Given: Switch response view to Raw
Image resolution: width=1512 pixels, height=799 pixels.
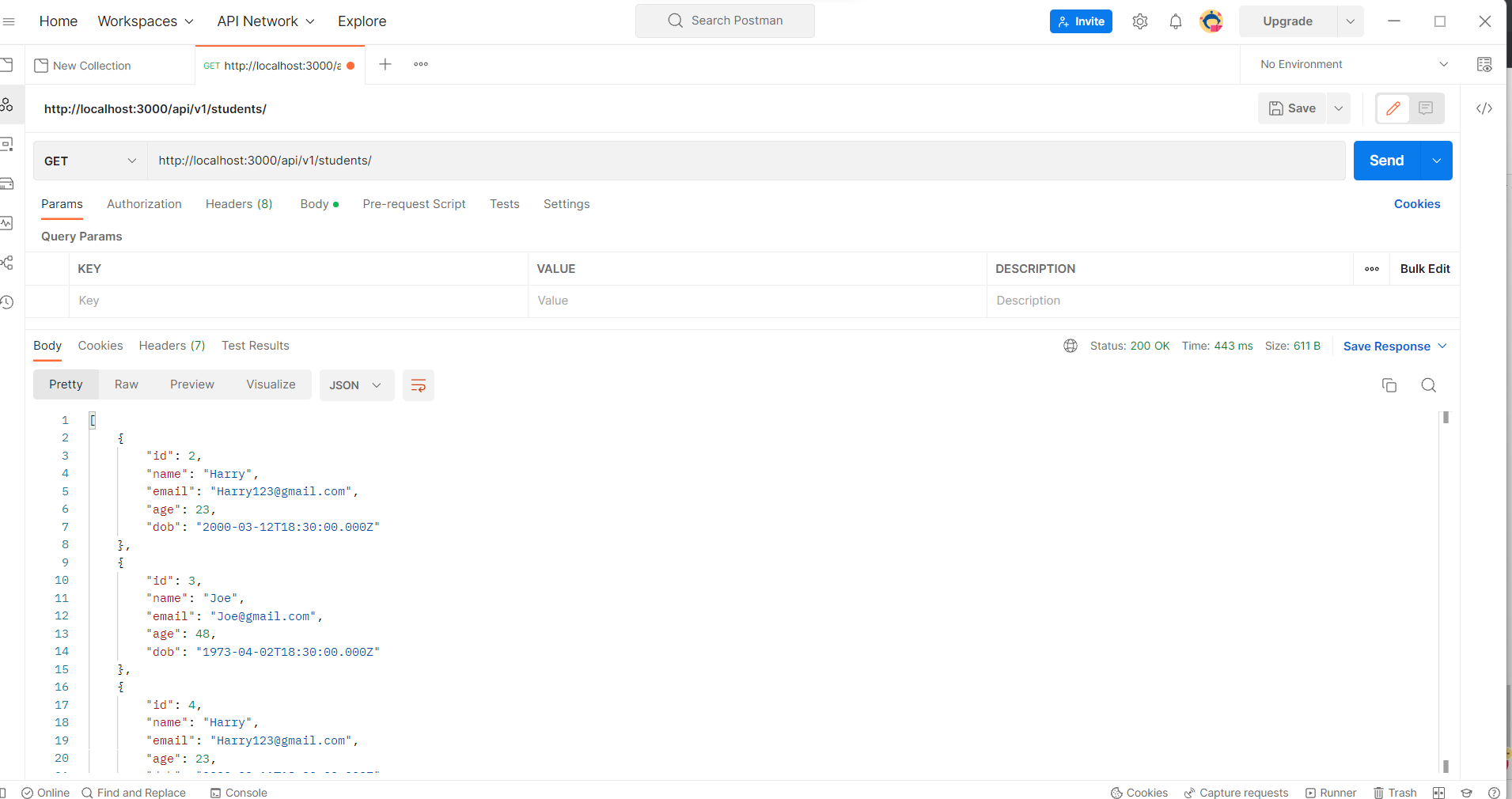Looking at the screenshot, I should pyautogui.click(x=127, y=384).
